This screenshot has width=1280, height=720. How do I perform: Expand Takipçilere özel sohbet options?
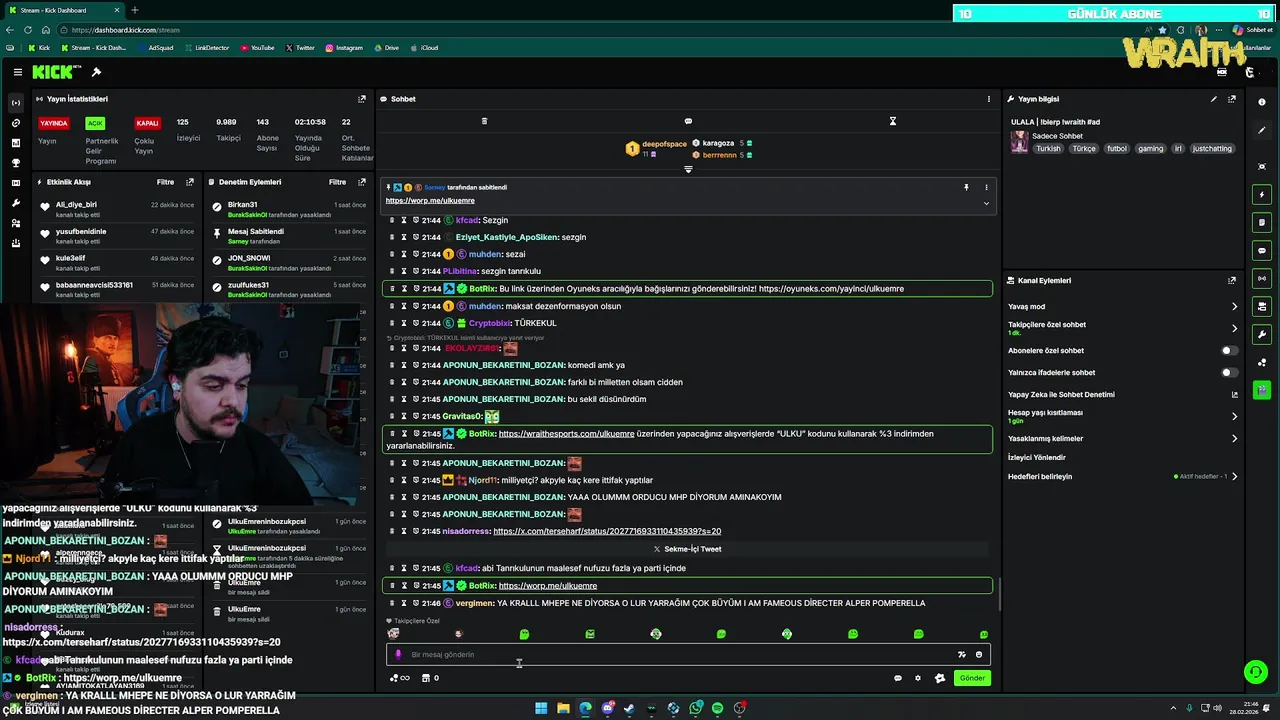click(1234, 328)
